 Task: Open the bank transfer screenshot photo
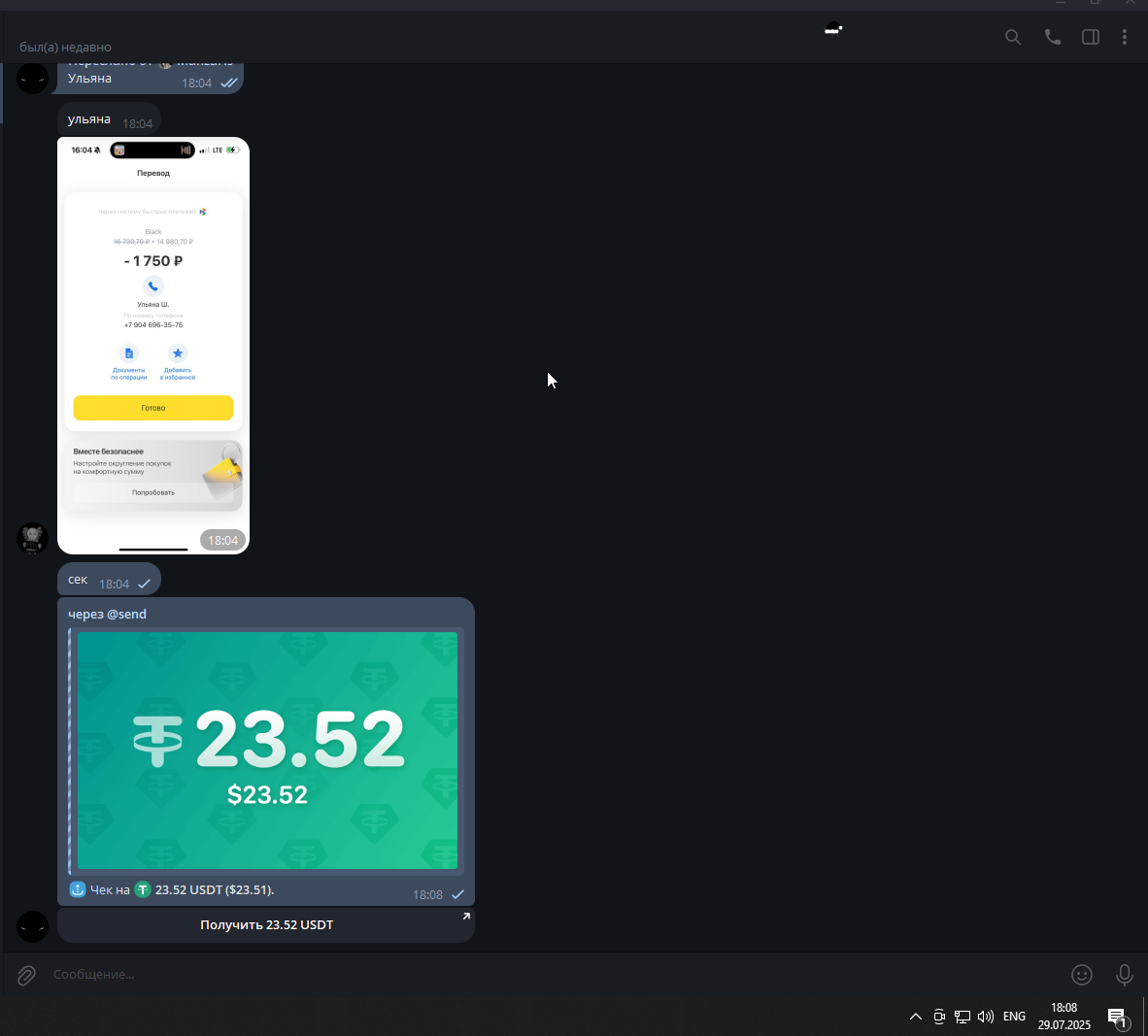[153, 346]
